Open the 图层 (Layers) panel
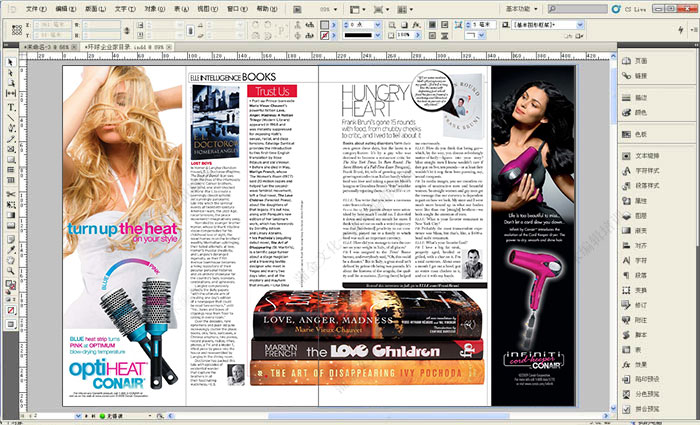The height and width of the screenshot is (425, 700). [x=635, y=216]
